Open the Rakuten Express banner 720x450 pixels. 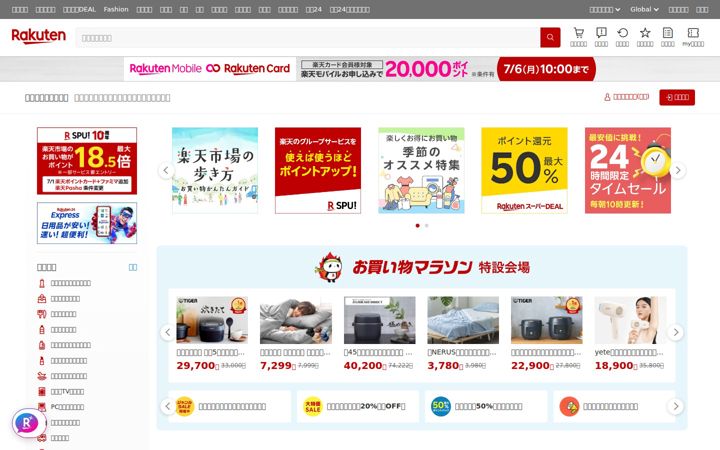87,223
